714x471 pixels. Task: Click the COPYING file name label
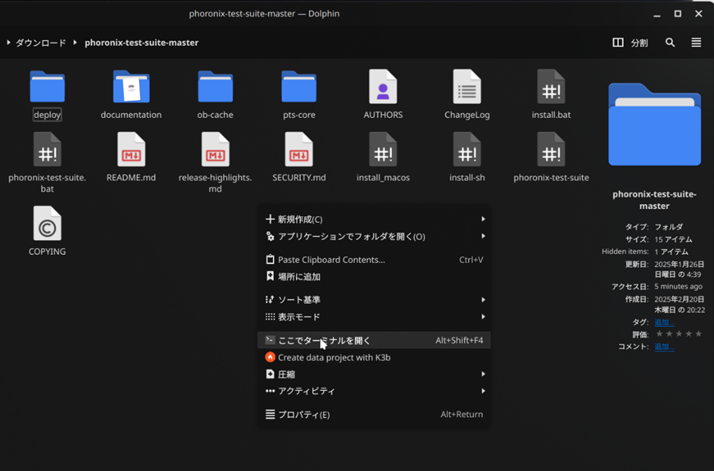pos(47,251)
